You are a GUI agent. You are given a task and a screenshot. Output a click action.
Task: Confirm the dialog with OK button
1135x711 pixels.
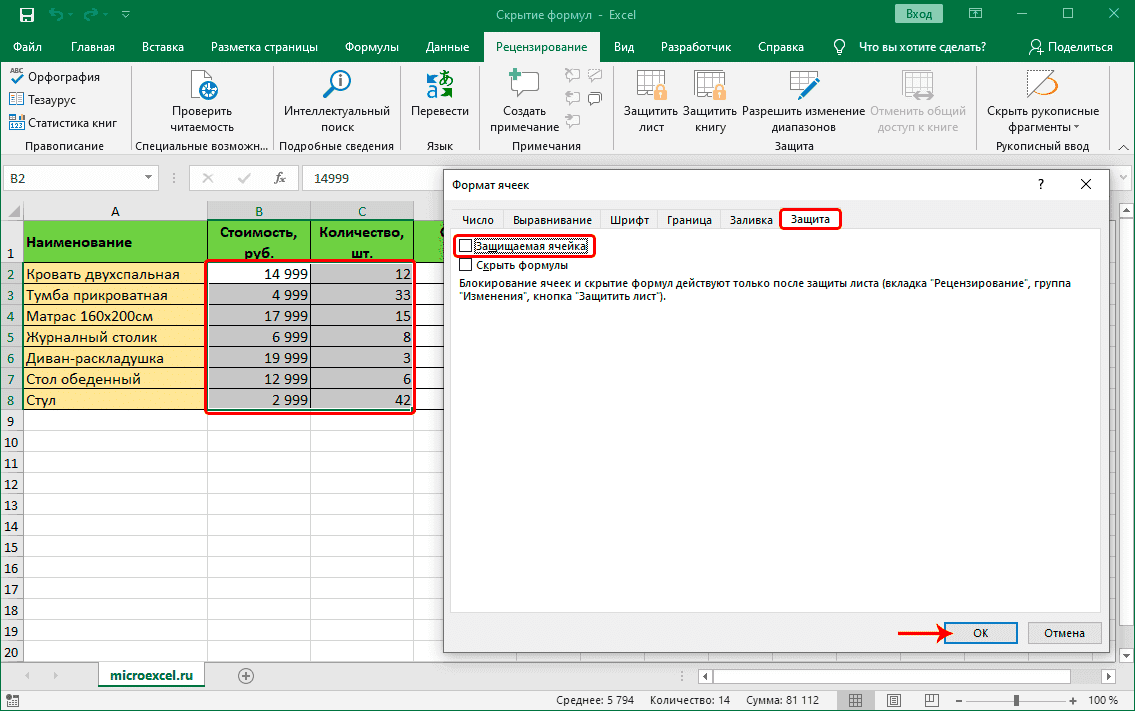point(980,633)
